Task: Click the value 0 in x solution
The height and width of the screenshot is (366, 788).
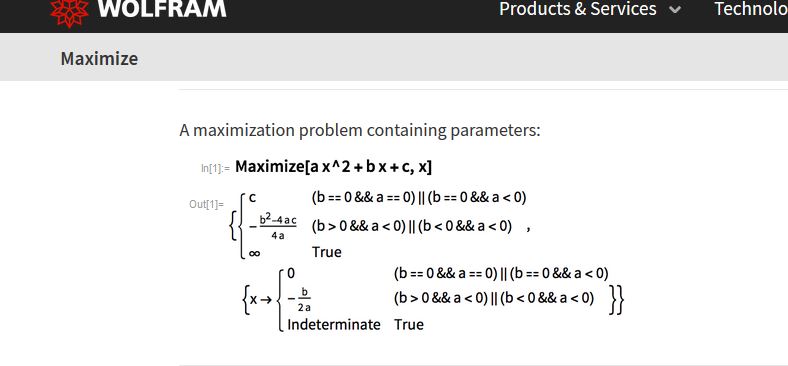Action: pyautogui.click(x=291, y=274)
